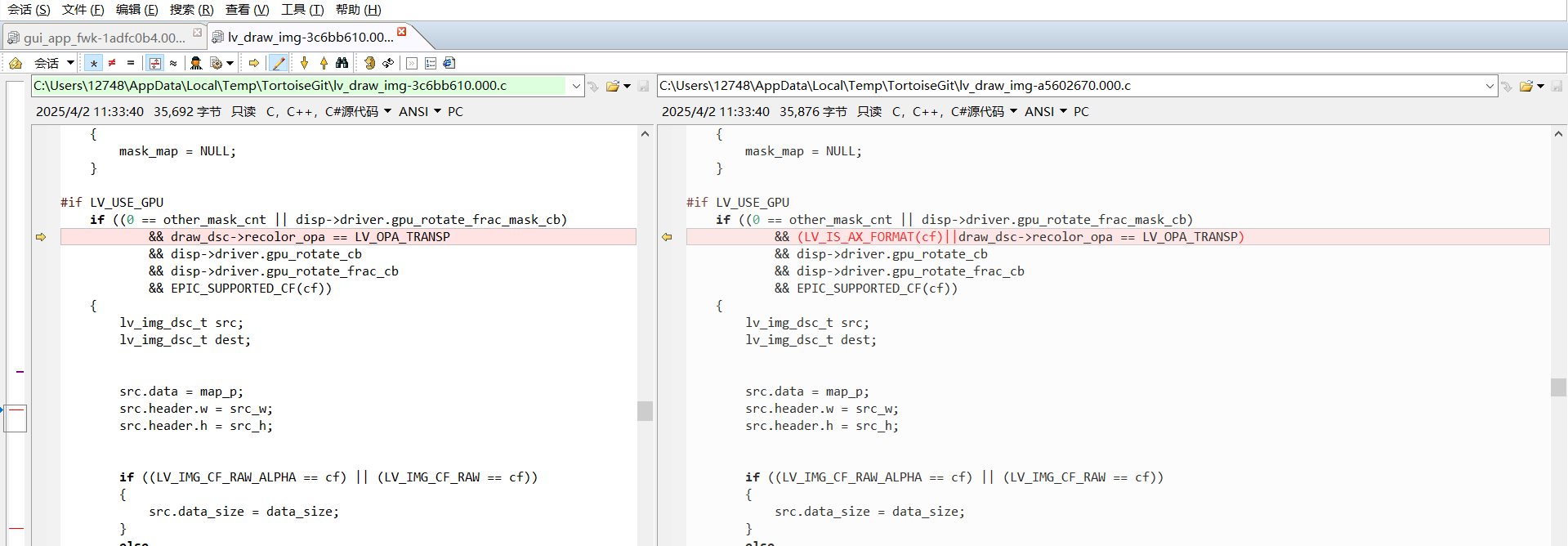Click right pane 只读 read-only label

coord(869,112)
